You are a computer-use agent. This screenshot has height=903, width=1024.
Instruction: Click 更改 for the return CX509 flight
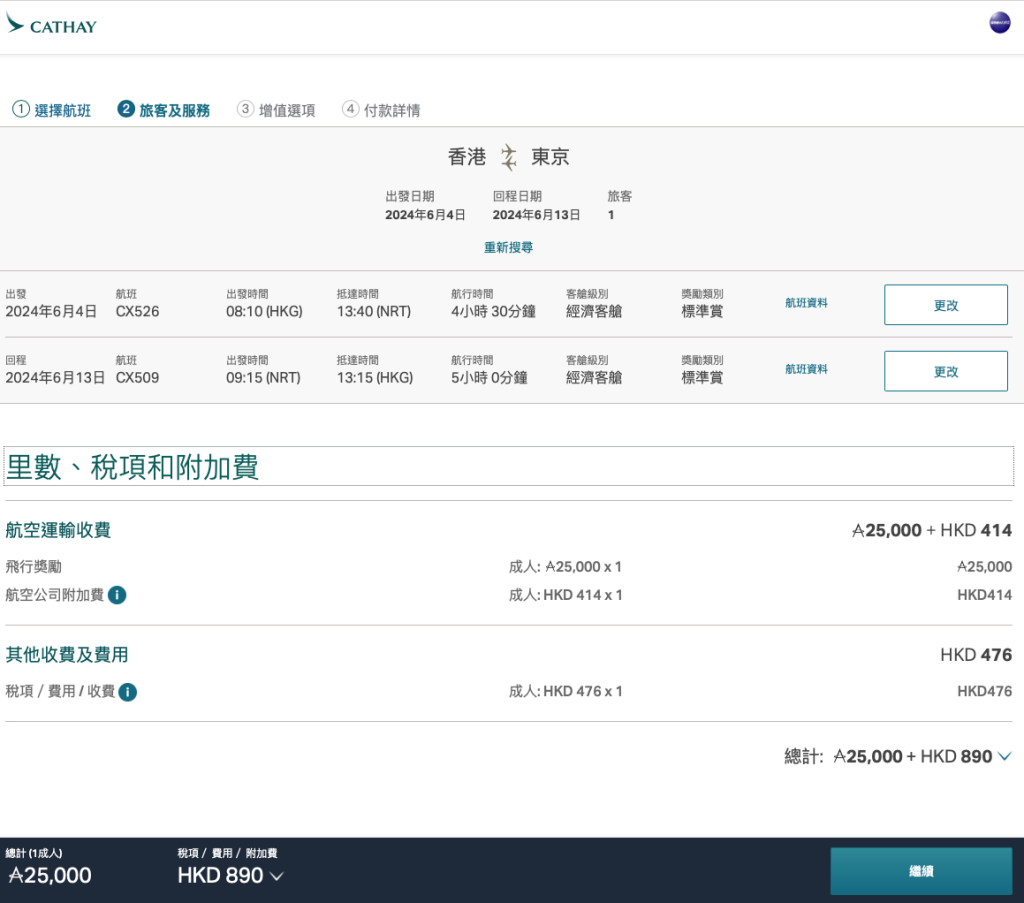[x=946, y=371]
